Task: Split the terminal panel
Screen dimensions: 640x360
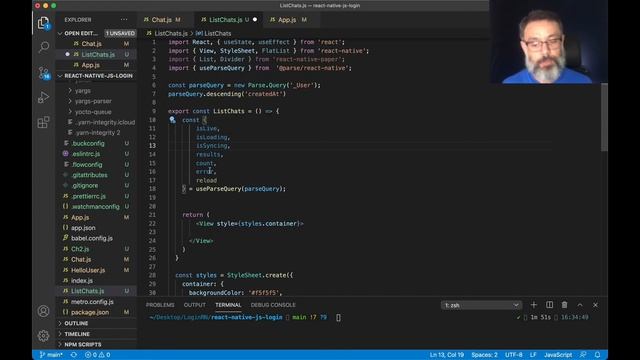Action: pyautogui.click(x=549, y=305)
